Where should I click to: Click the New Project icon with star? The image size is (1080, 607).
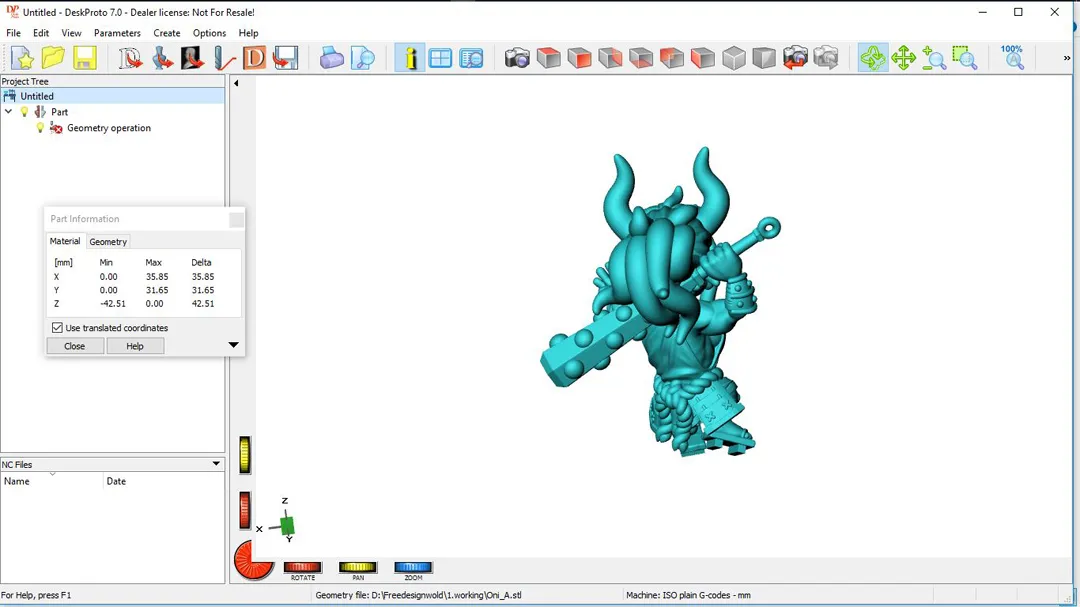click(23, 58)
